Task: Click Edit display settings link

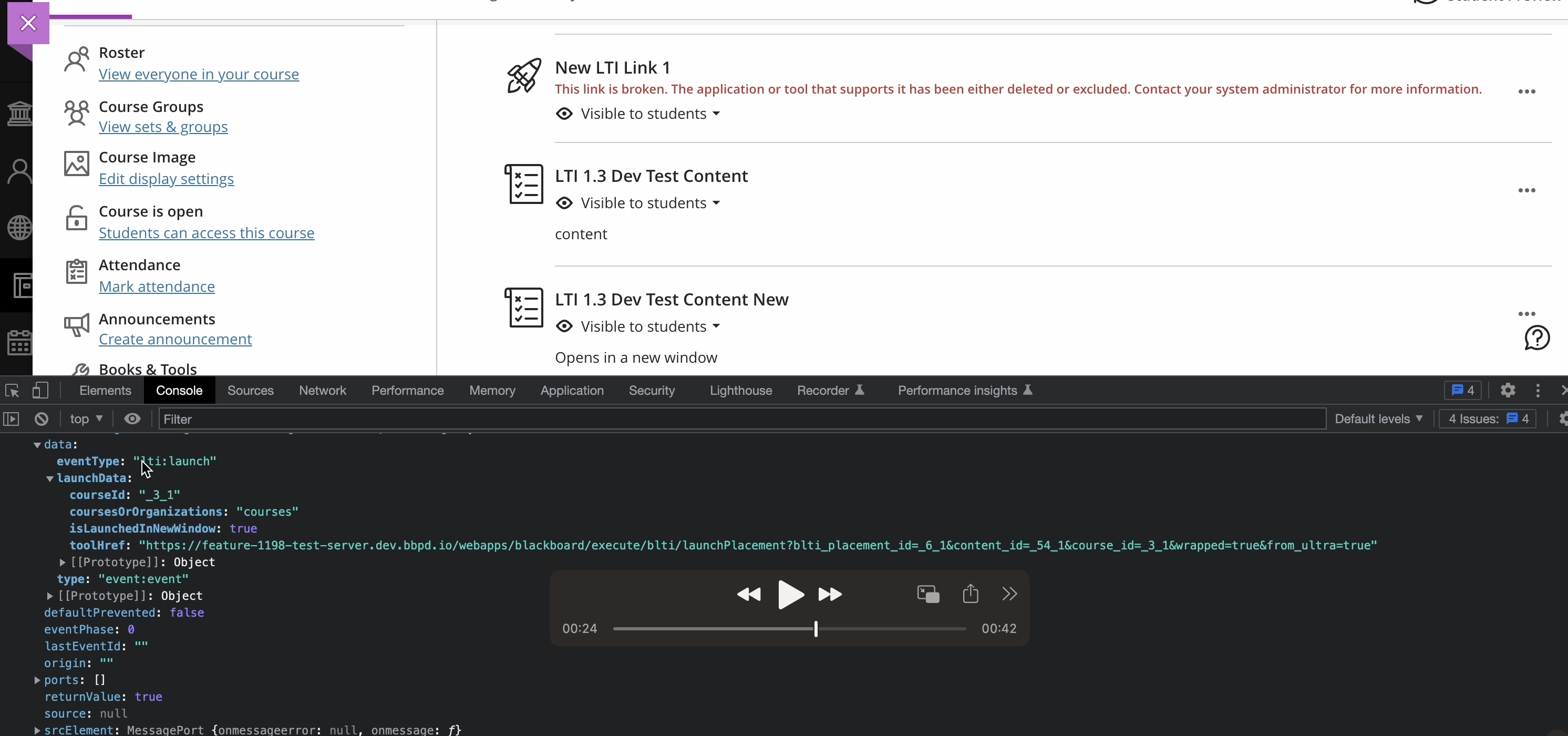Action: [x=166, y=179]
